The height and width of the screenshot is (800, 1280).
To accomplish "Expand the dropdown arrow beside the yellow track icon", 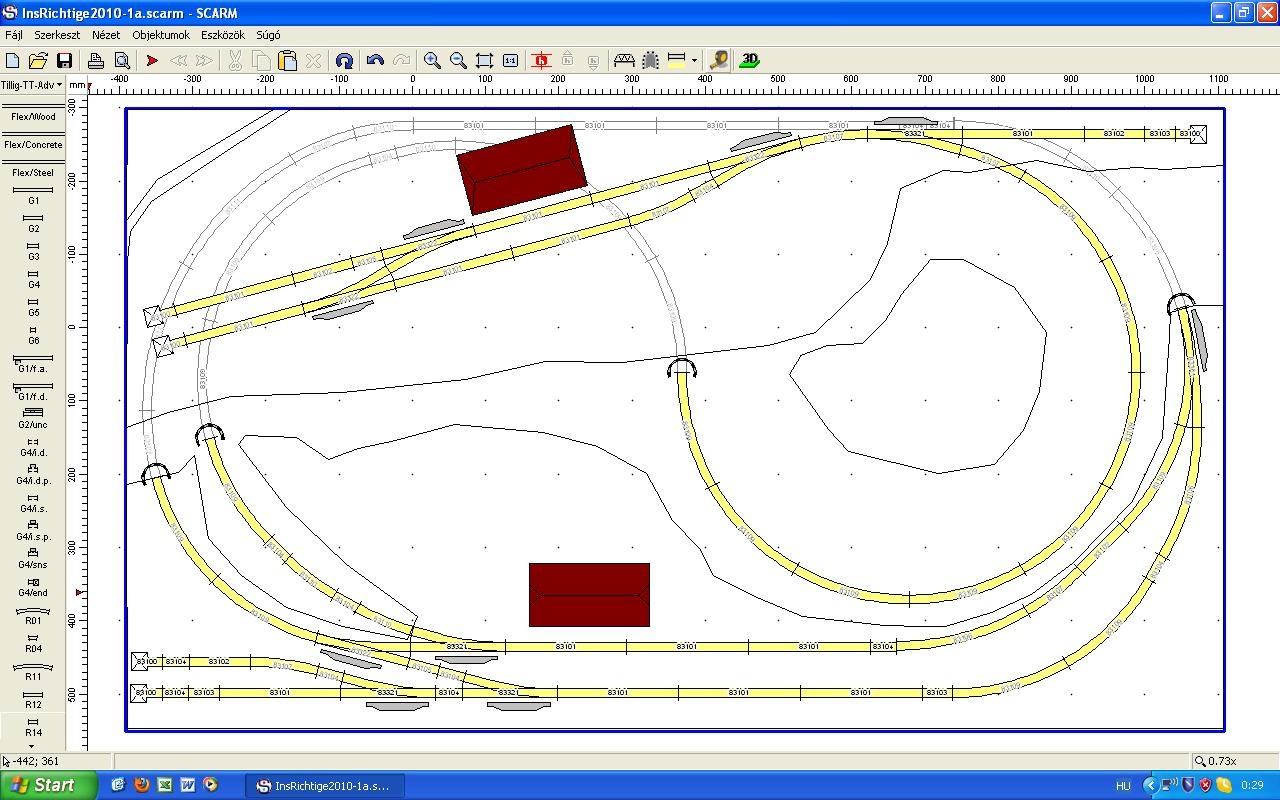I will [694, 61].
